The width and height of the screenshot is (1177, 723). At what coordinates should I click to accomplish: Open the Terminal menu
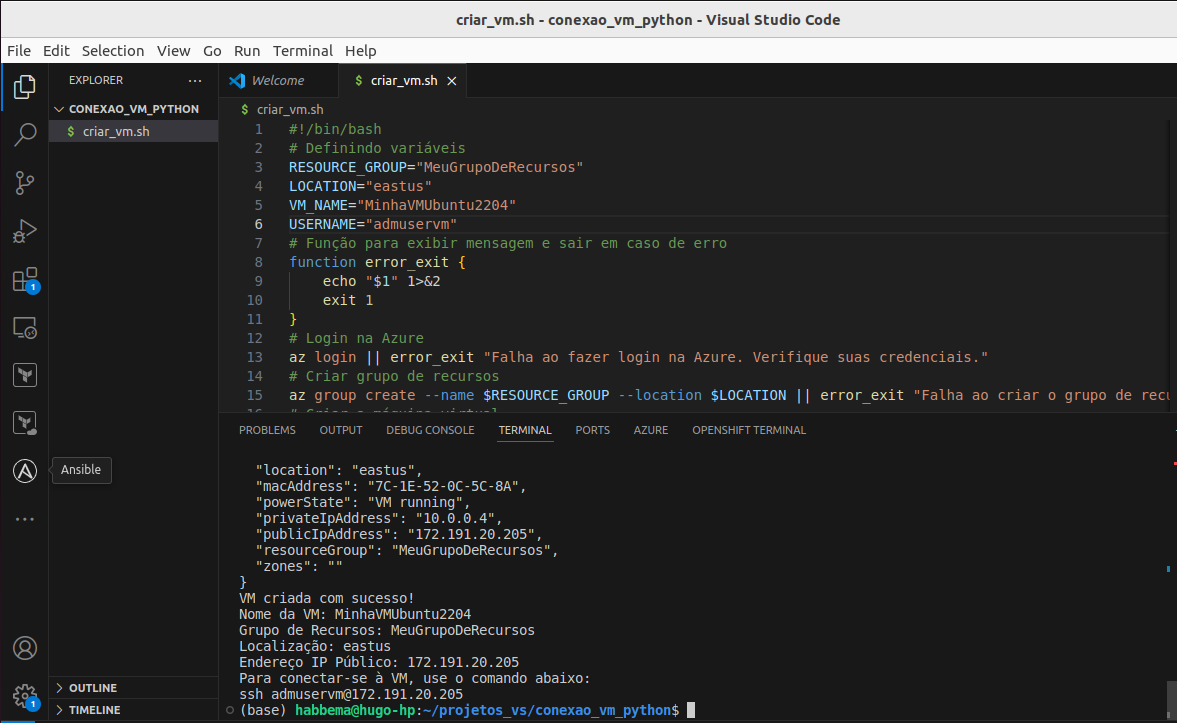point(302,51)
